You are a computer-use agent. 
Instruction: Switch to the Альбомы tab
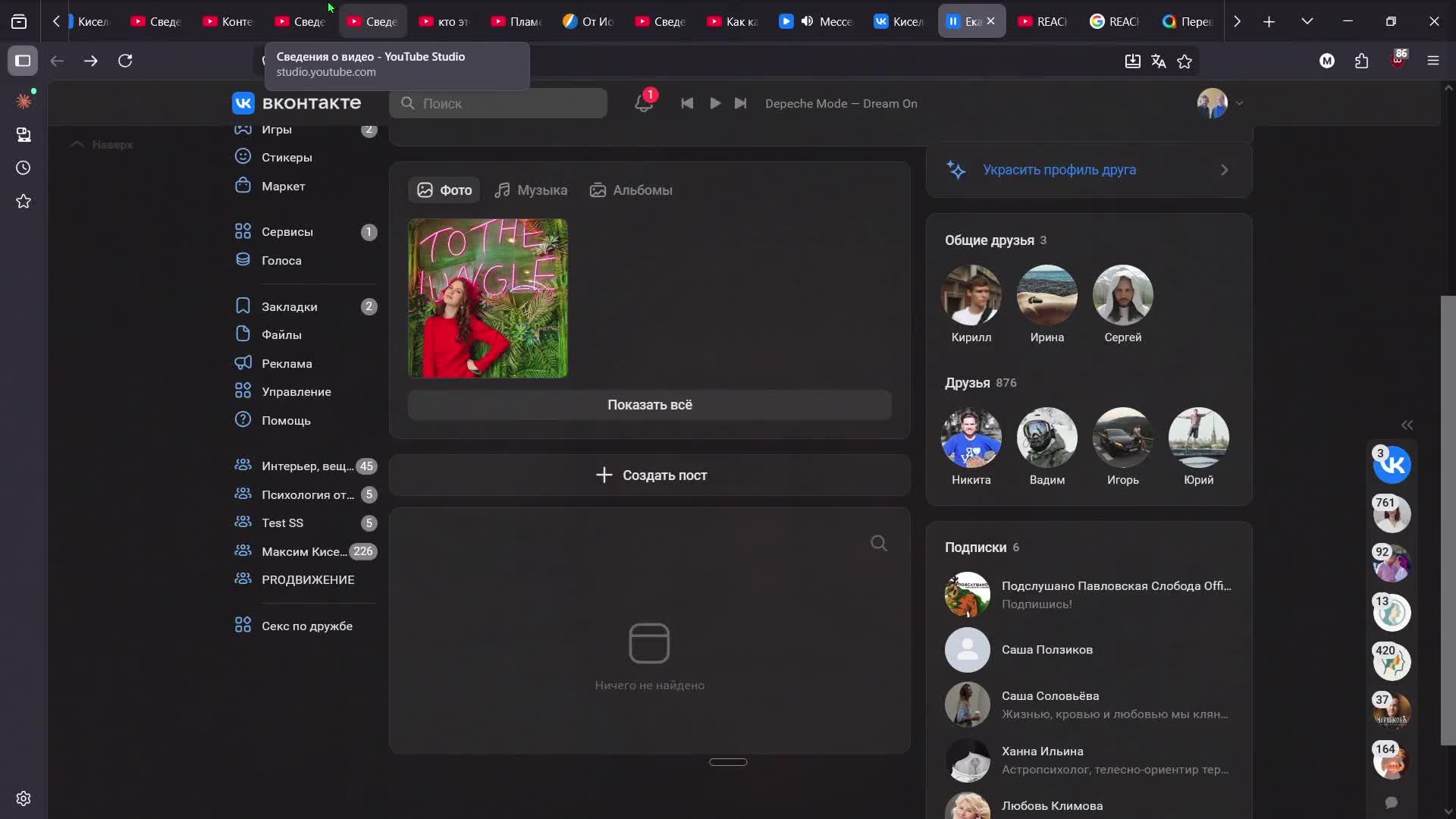point(631,190)
